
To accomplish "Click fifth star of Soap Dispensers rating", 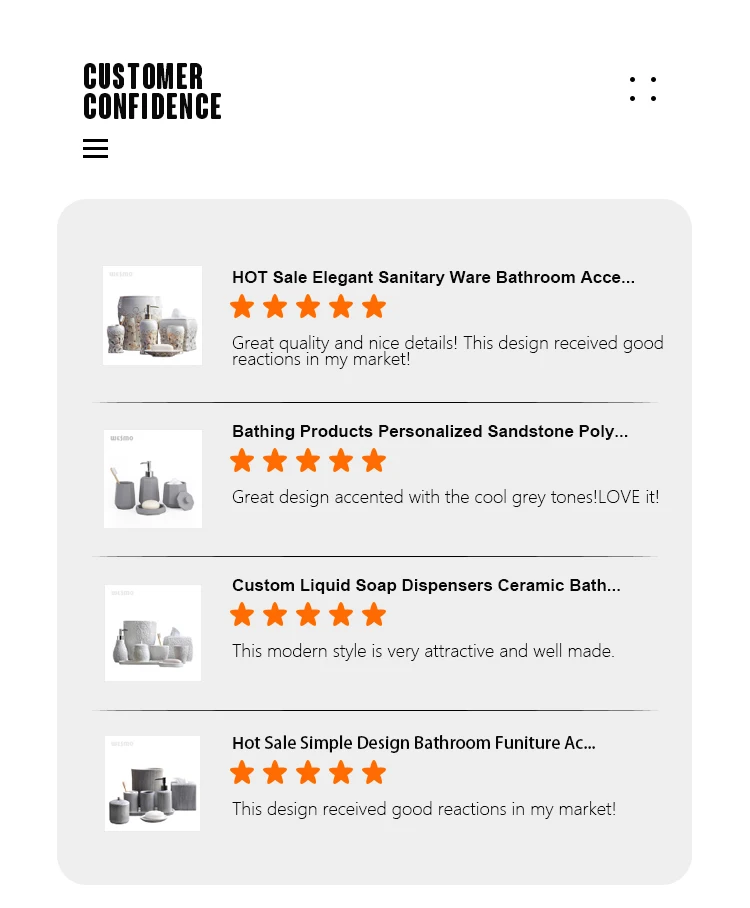I will 374,614.
